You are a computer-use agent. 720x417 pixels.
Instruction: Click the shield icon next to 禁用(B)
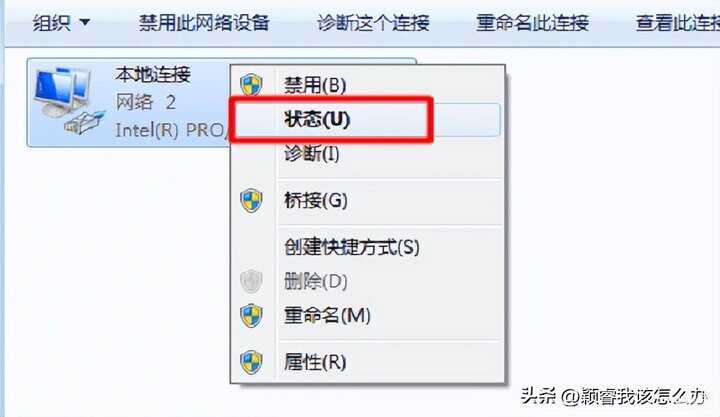tap(251, 85)
